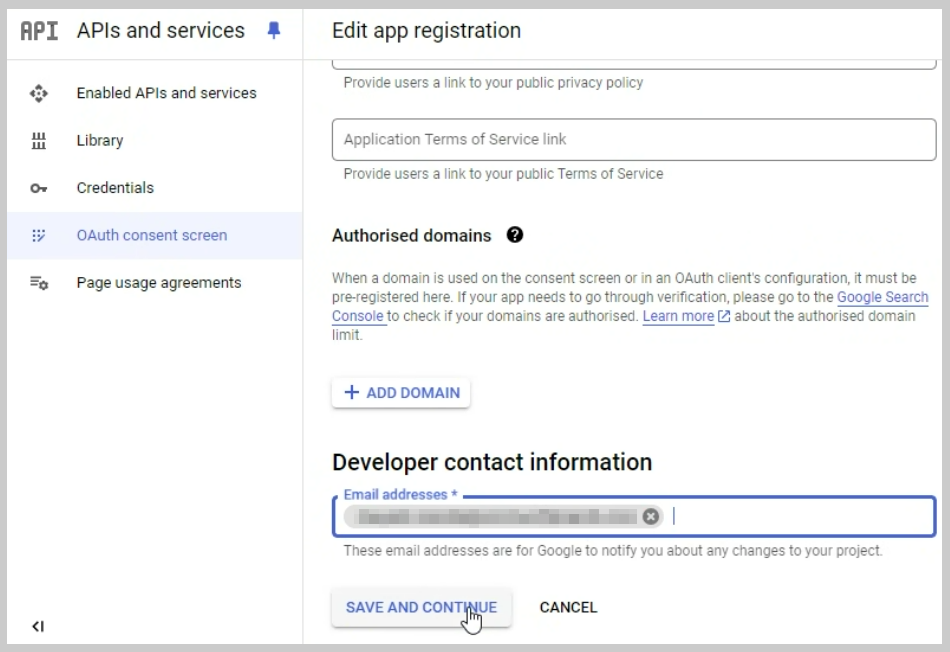Image resolution: width=950 pixels, height=652 pixels.
Task: Focus the Application Terms of Service link field
Action: click(x=634, y=139)
